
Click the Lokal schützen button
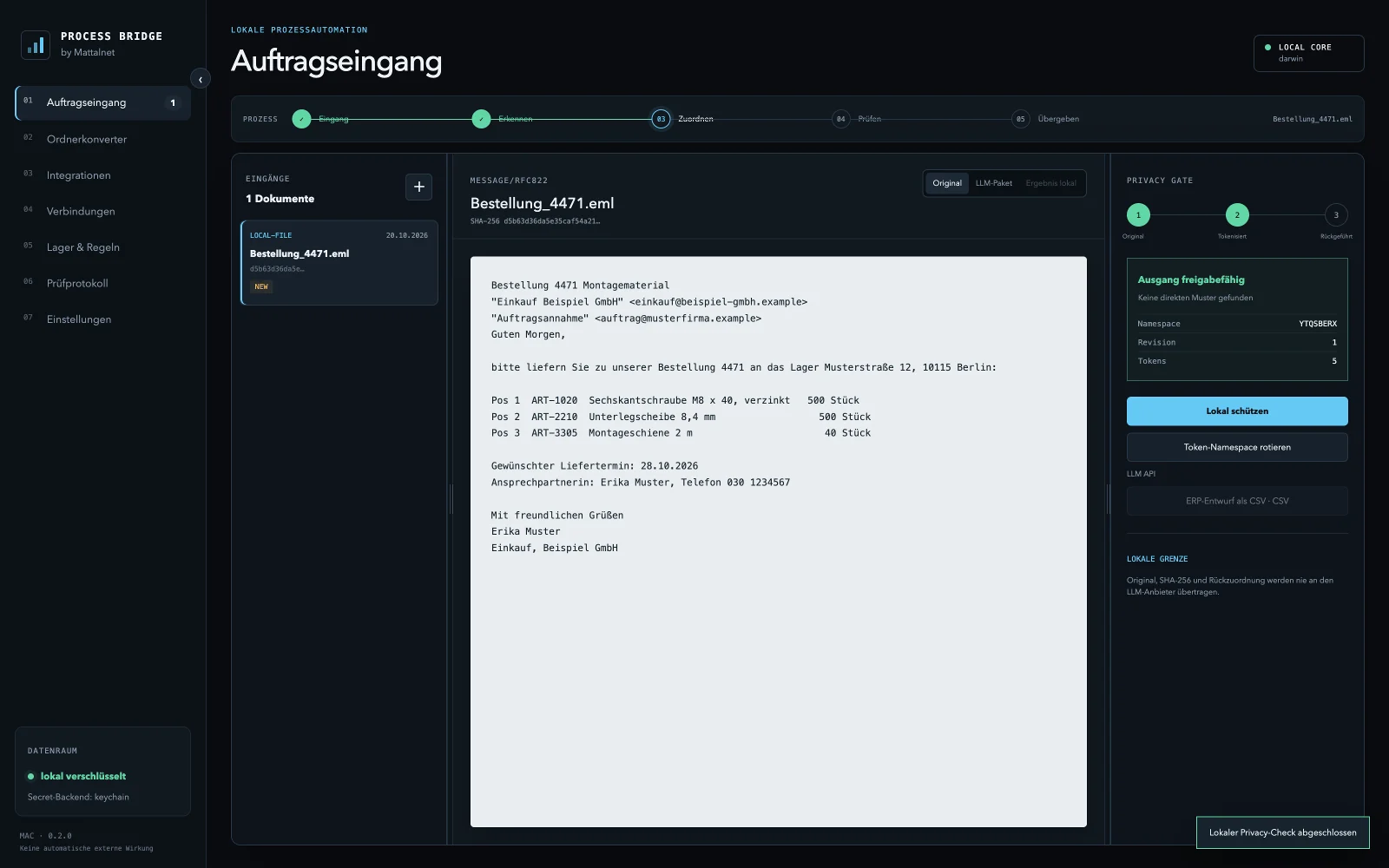pos(1237,411)
